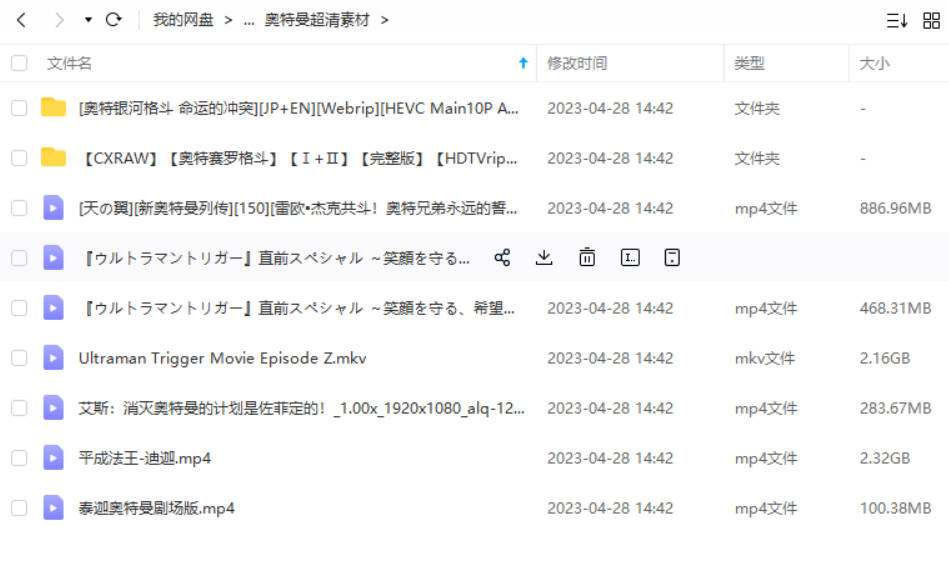Click video icon of 泰迦奥特曼剧场版.mp4
Image resolution: width=949 pixels, height=577 pixels.
click(x=53, y=507)
